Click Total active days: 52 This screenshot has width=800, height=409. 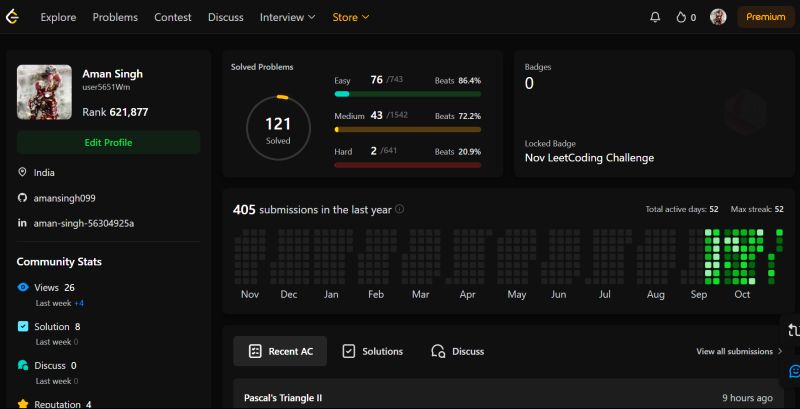pos(682,209)
